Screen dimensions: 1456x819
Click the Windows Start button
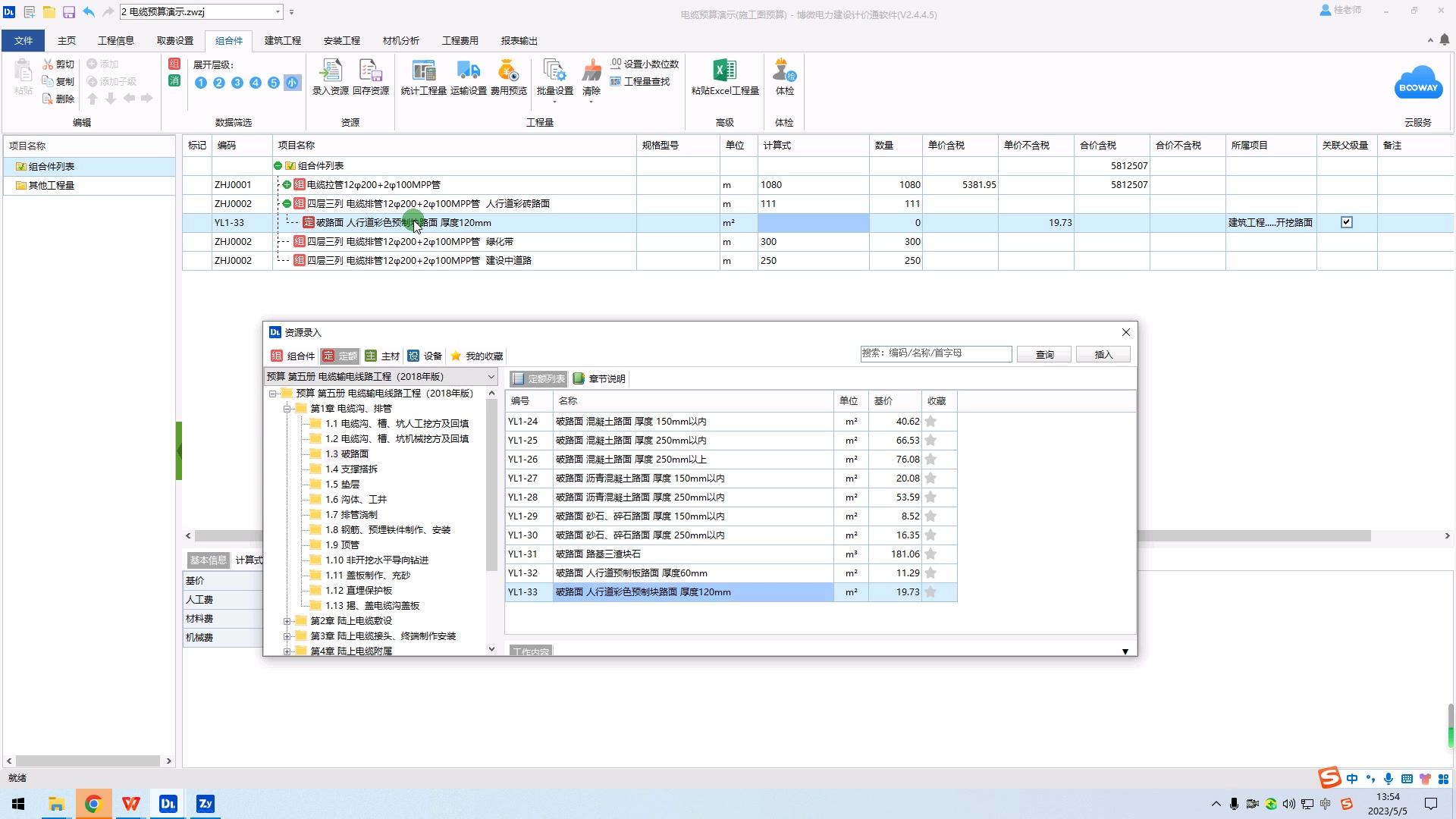pos(18,804)
